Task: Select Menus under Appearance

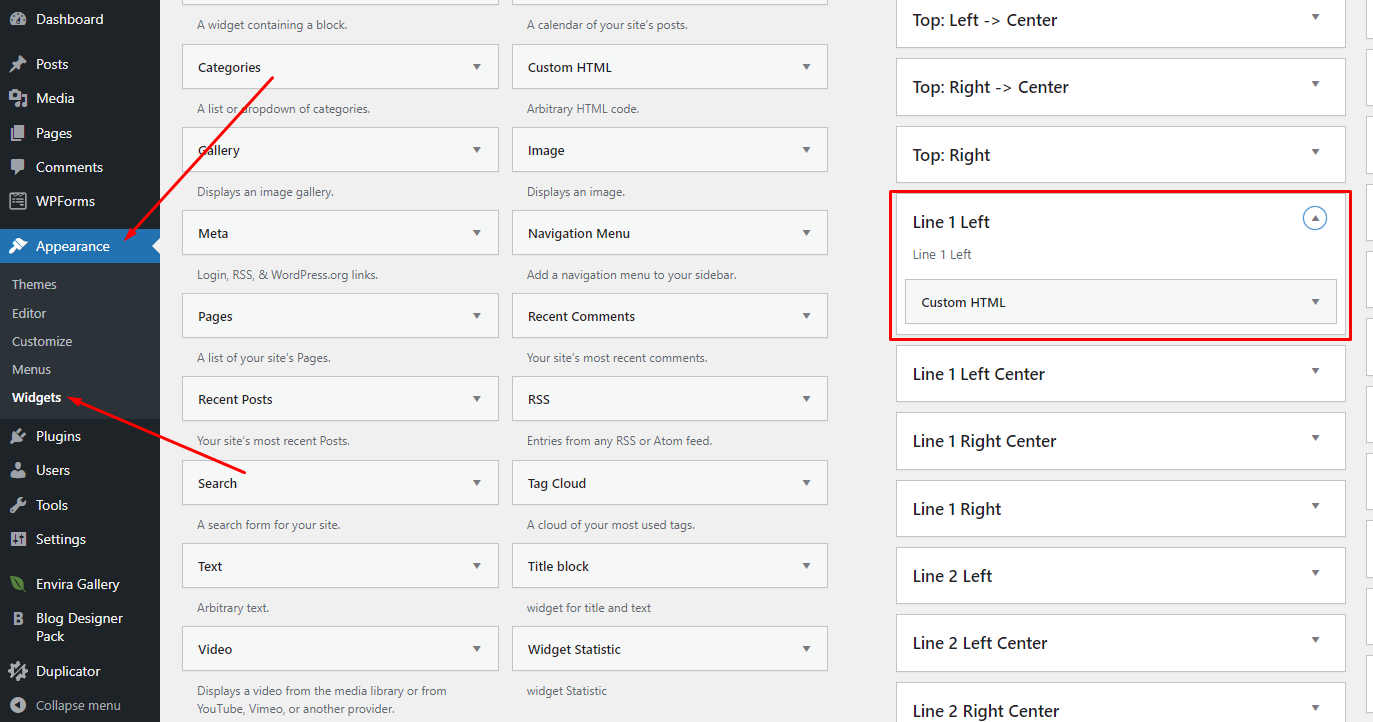Action: [x=31, y=369]
